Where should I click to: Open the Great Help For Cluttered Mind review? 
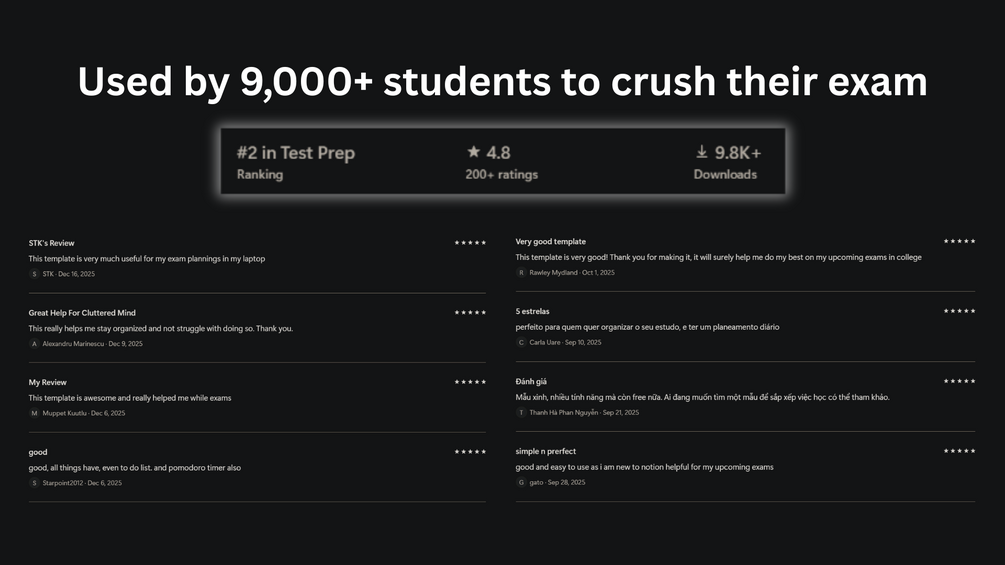pyautogui.click(x=82, y=313)
